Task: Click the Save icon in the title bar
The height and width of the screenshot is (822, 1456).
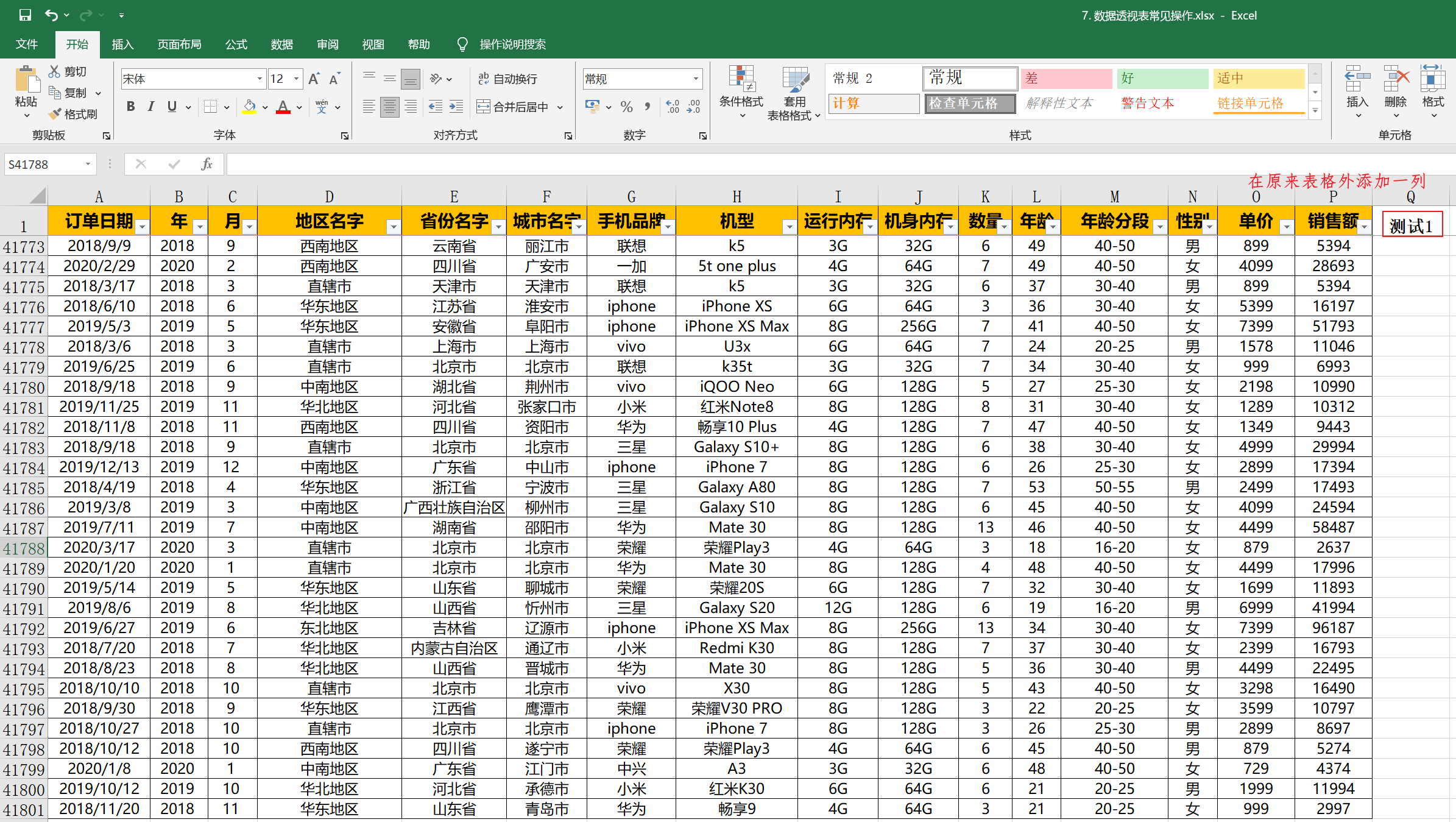Action: tap(25, 15)
